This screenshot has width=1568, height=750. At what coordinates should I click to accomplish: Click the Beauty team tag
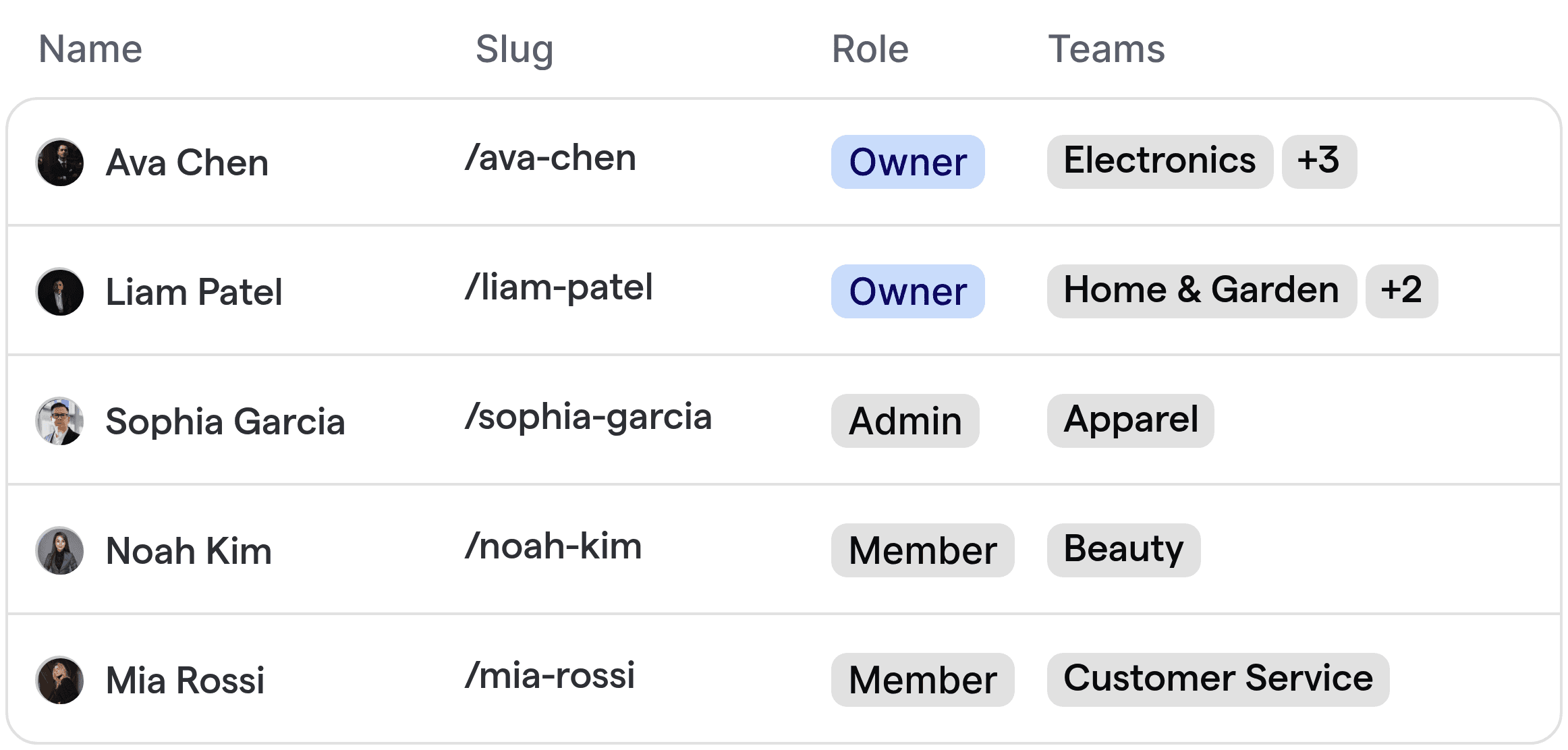tap(1123, 550)
